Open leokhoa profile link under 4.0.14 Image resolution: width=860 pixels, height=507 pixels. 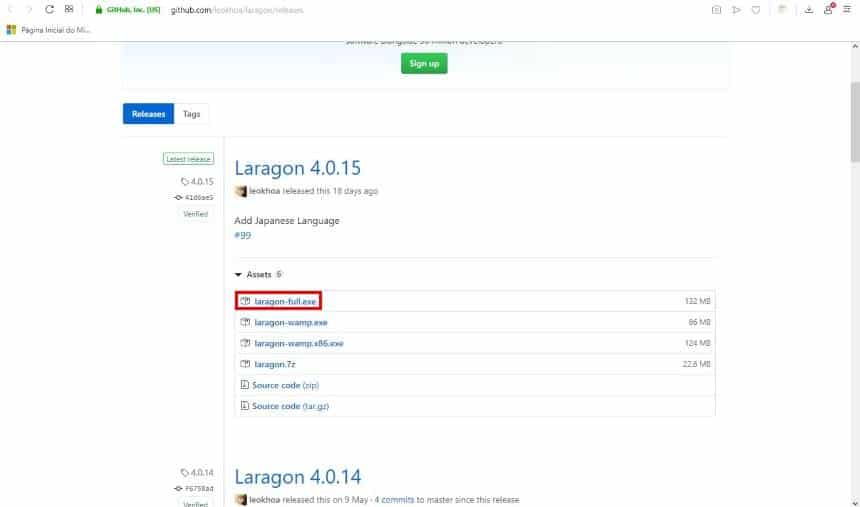pos(264,500)
